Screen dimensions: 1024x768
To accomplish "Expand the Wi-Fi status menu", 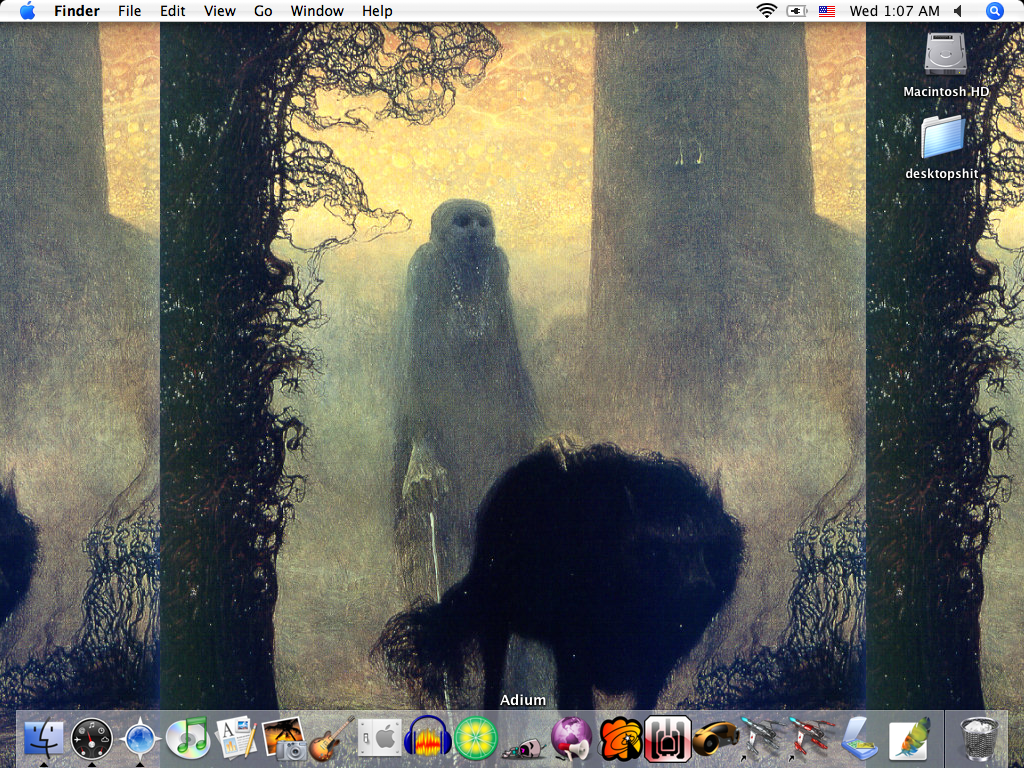I will tap(767, 11).
